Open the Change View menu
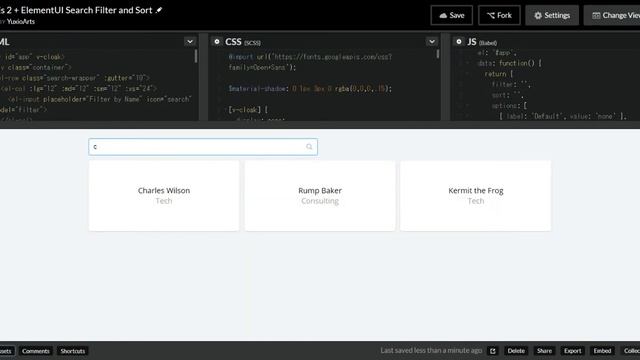The height and width of the screenshot is (360, 640). click(x=612, y=16)
